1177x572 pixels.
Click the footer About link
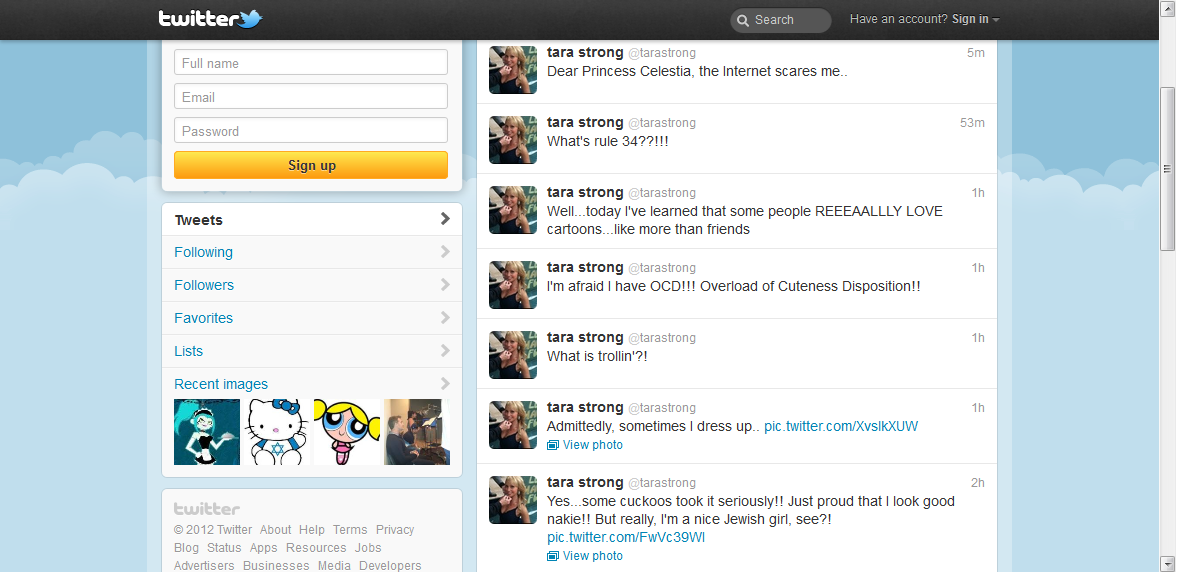coord(275,530)
